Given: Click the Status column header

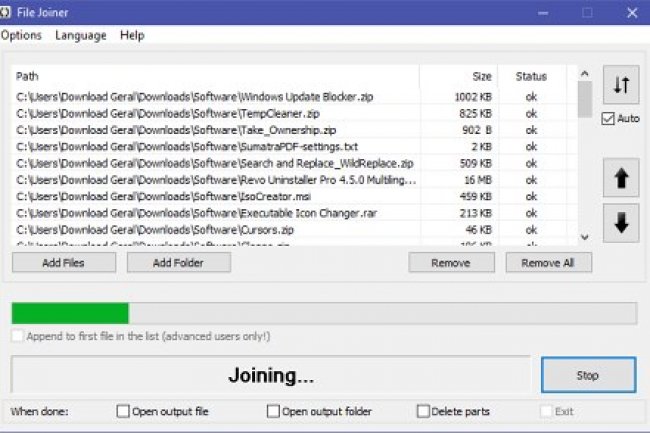Looking at the screenshot, I should click(531, 76).
